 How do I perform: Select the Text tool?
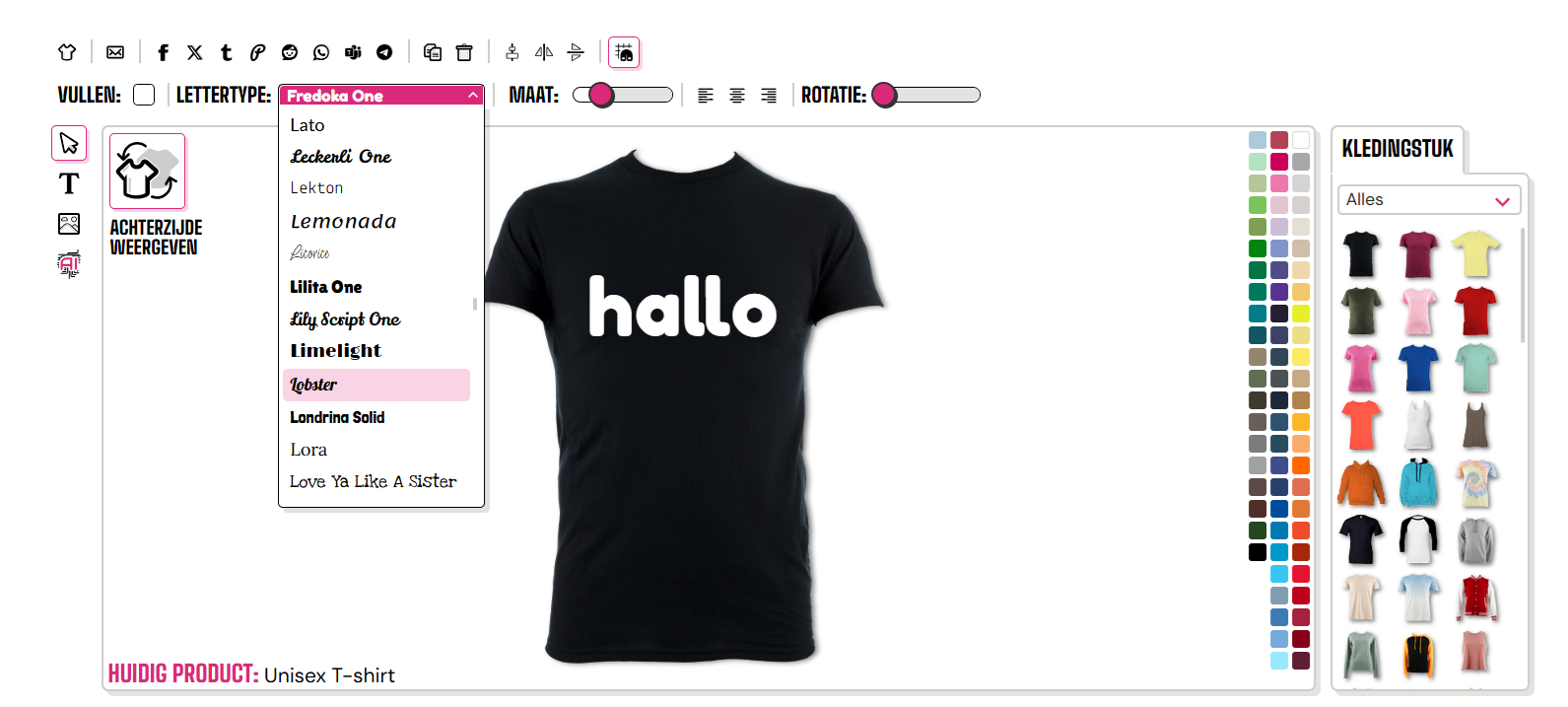click(69, 183)
